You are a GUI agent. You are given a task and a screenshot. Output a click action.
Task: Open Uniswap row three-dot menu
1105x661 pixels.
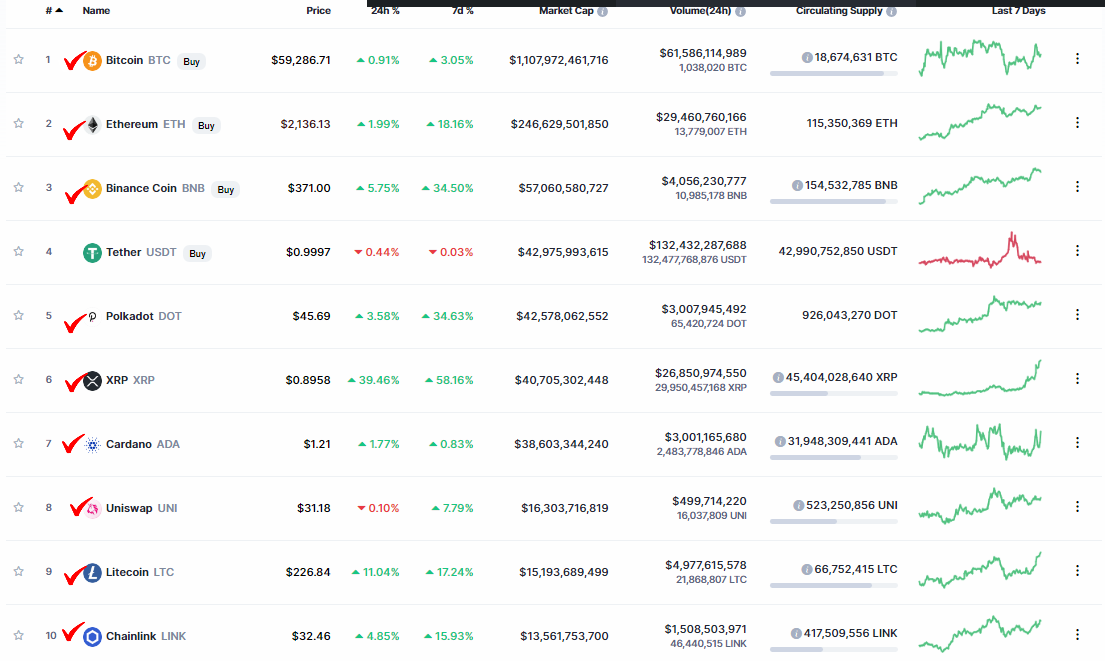(1077, 507)
